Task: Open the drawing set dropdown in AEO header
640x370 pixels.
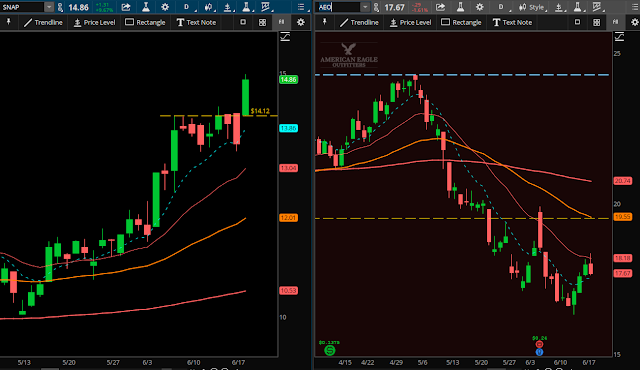Action: (598, 7)
